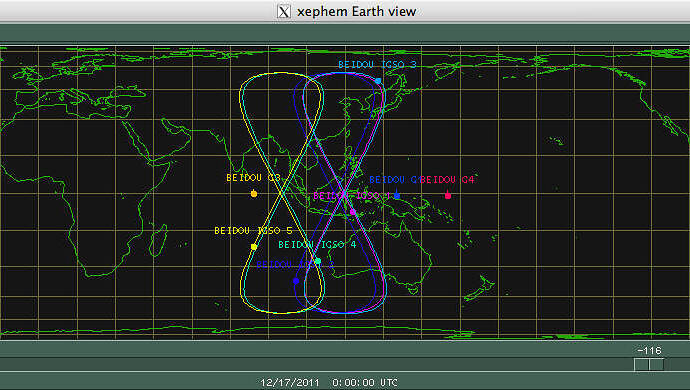Click the date 12/17/2011 in status bar

tap(290, 383)
